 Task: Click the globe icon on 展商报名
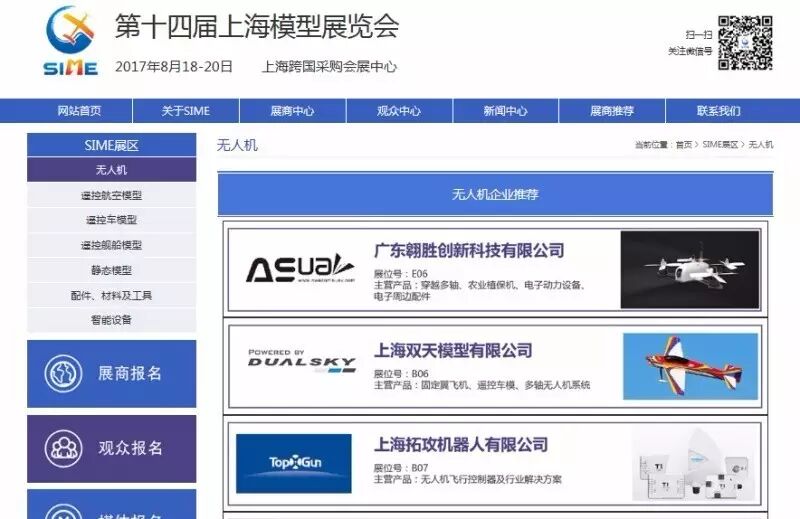(x=63, y=374)
